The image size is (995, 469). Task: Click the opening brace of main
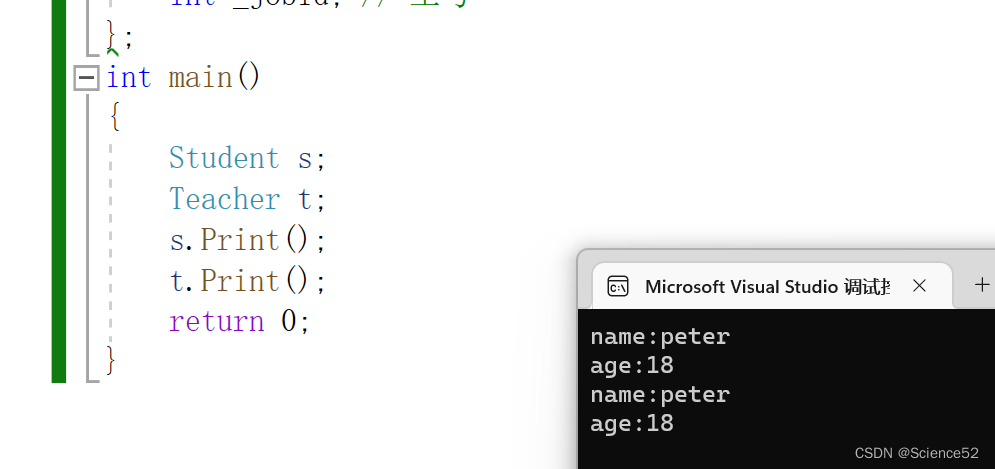click(114, 118)
